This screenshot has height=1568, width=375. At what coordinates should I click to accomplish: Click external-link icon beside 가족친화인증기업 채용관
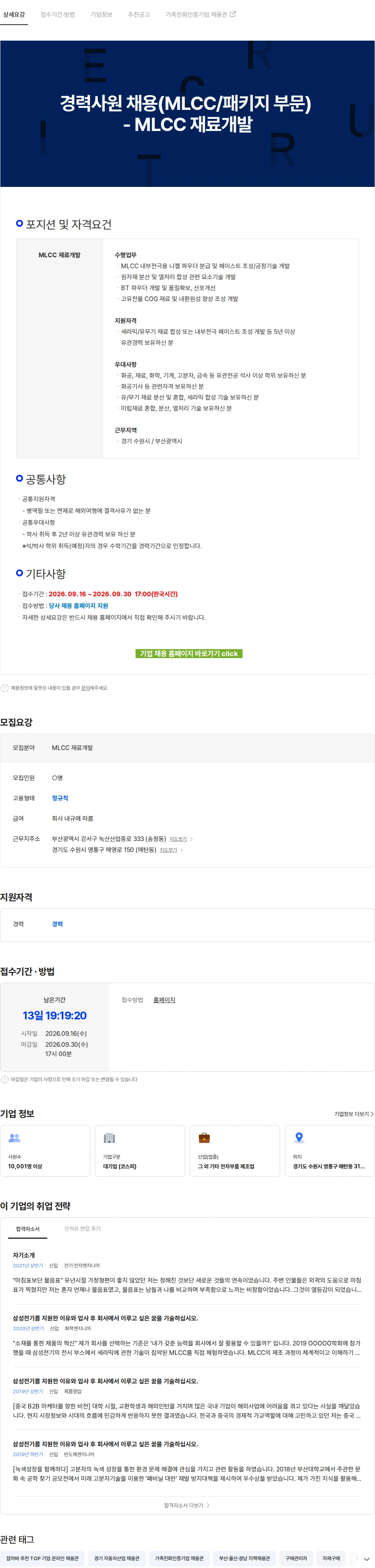(233, 14)
